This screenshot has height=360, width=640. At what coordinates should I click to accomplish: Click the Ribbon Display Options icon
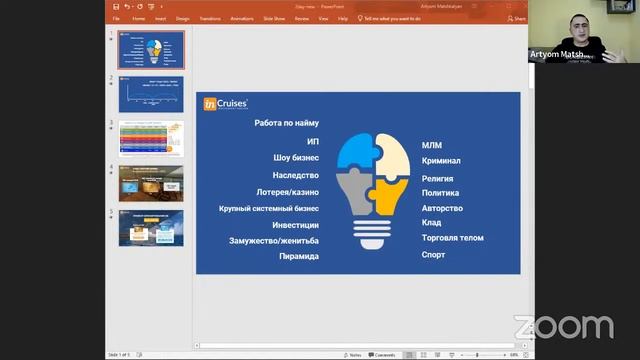point(474,7)
